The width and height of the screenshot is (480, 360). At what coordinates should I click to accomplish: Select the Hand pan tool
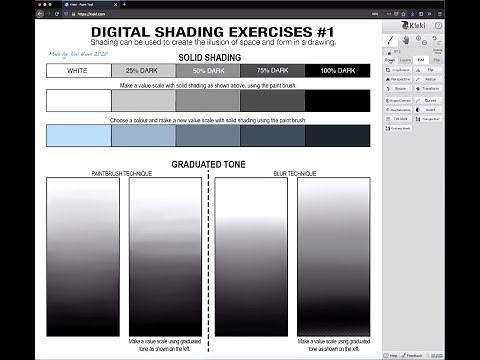[x=405, y=40]
